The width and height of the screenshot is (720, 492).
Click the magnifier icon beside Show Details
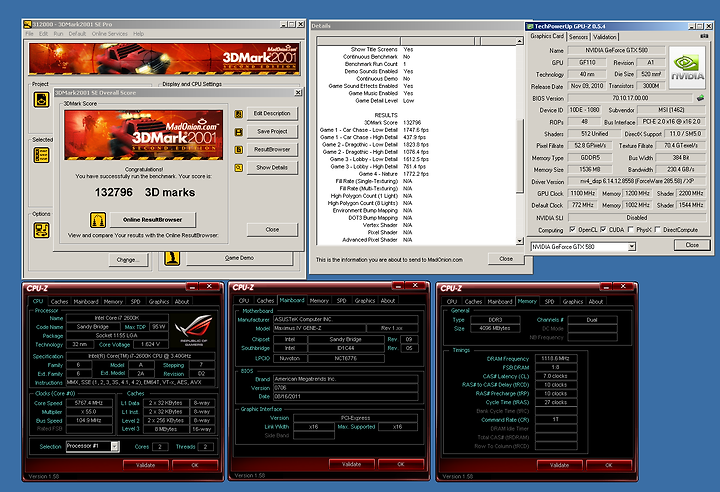point(239,168)
